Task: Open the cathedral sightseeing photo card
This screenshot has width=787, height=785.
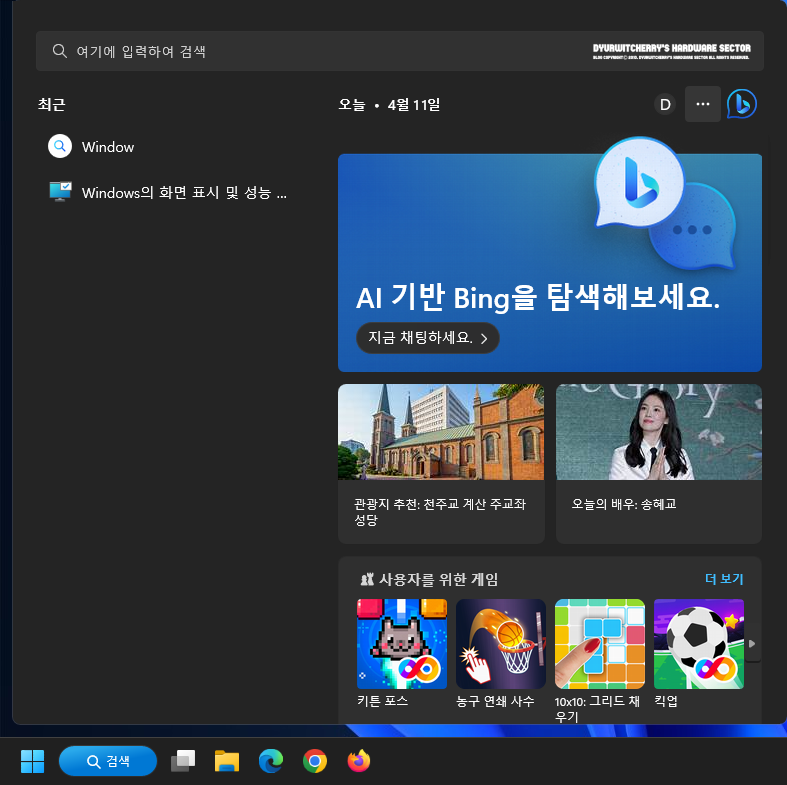Action: click(x=441, y=432)
